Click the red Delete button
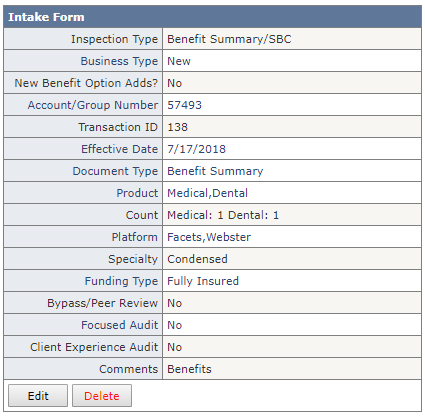The width and height of the screenshot is (425, 417). coord(102,396)
